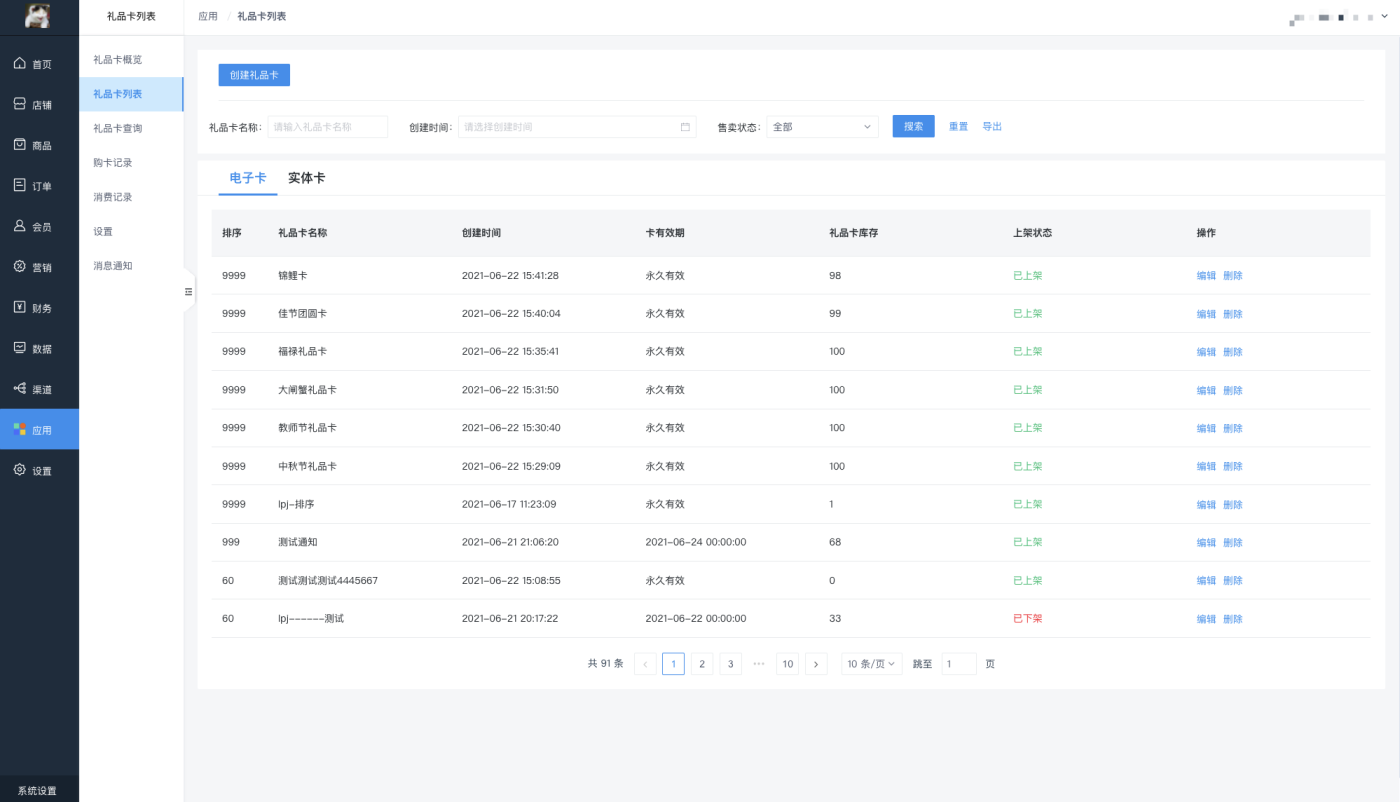Select 礼品卡列表 in the submenu
1400x802 pixels.
(132, 94)
